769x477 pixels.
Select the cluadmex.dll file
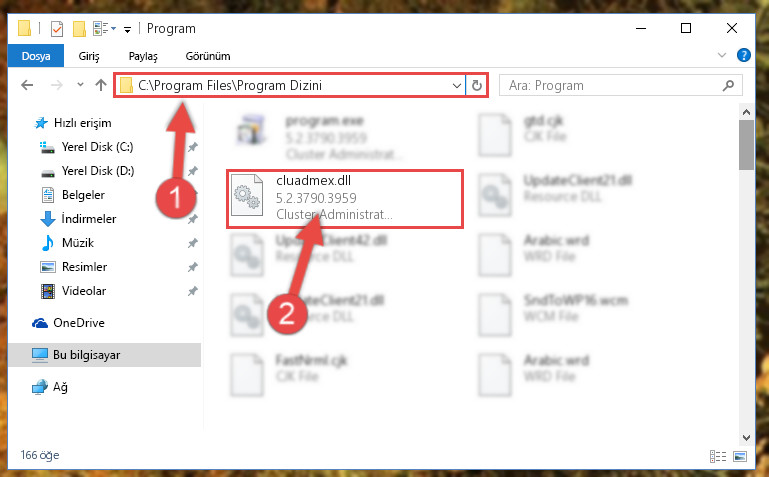tap(344, 198)
